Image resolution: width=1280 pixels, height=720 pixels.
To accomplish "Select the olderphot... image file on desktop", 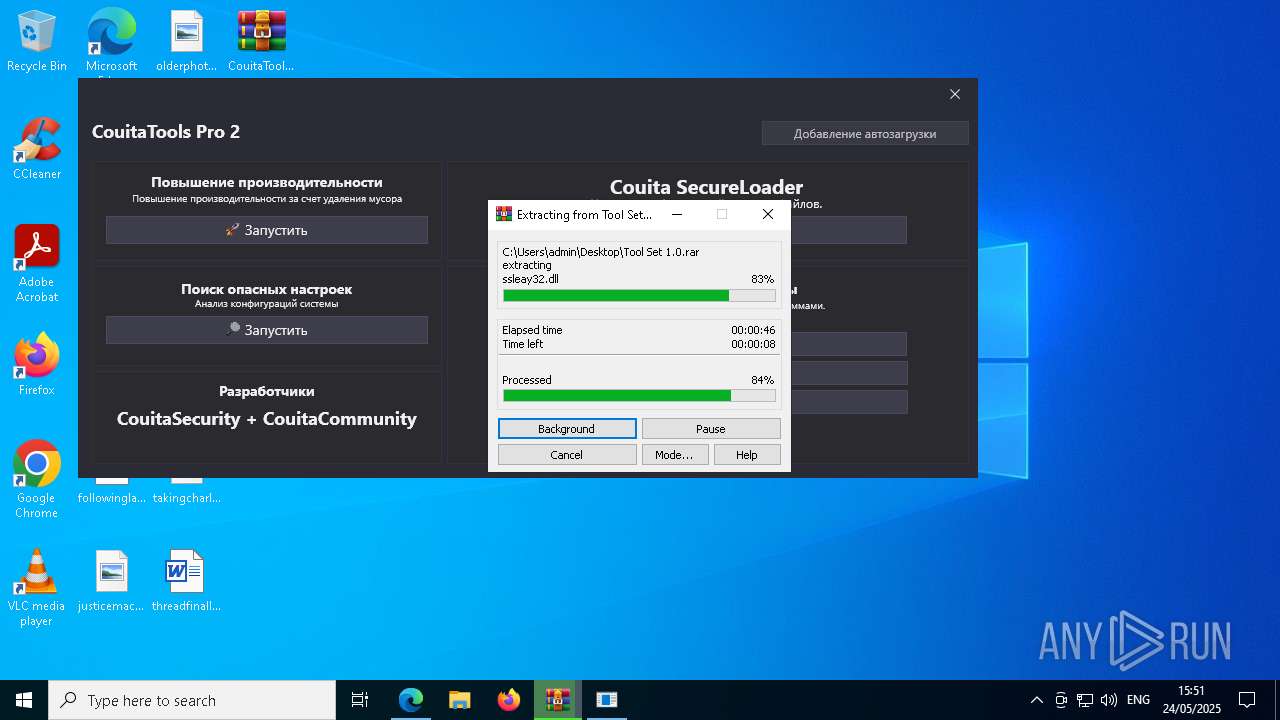I will [x=186, y=41].
